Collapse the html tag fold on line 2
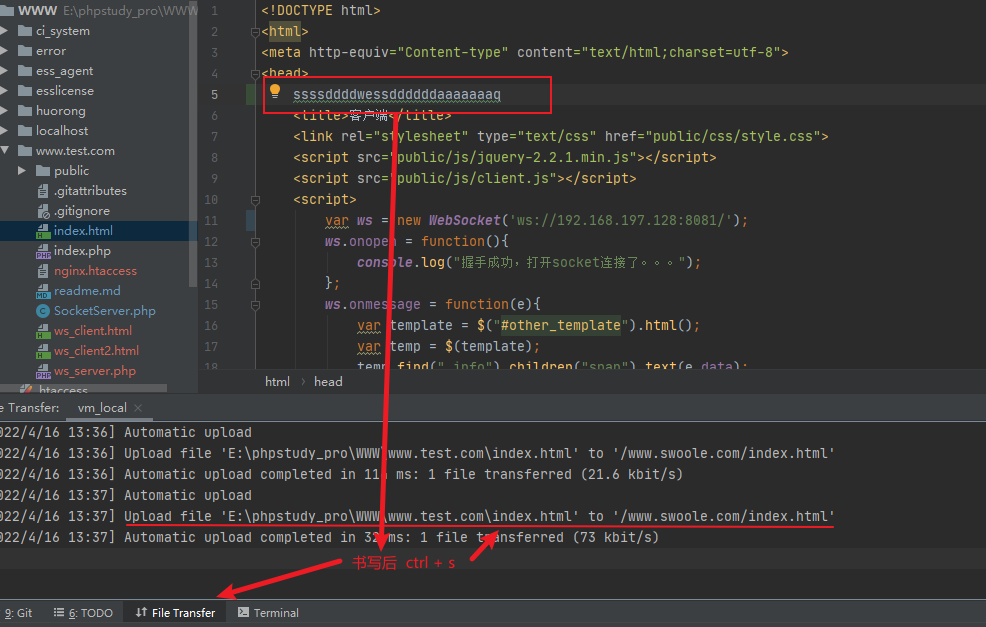The height and width of the screenshot is (627, 986). click(254, 30)
